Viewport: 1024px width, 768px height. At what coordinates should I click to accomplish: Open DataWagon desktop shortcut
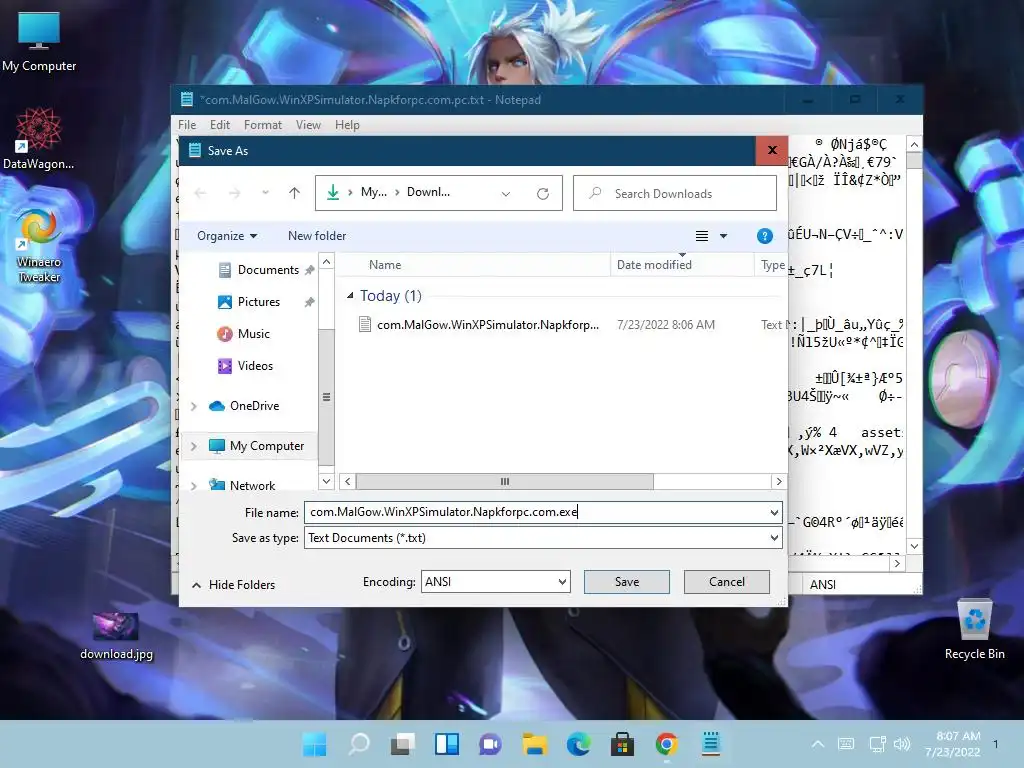[x=39, y=139]
